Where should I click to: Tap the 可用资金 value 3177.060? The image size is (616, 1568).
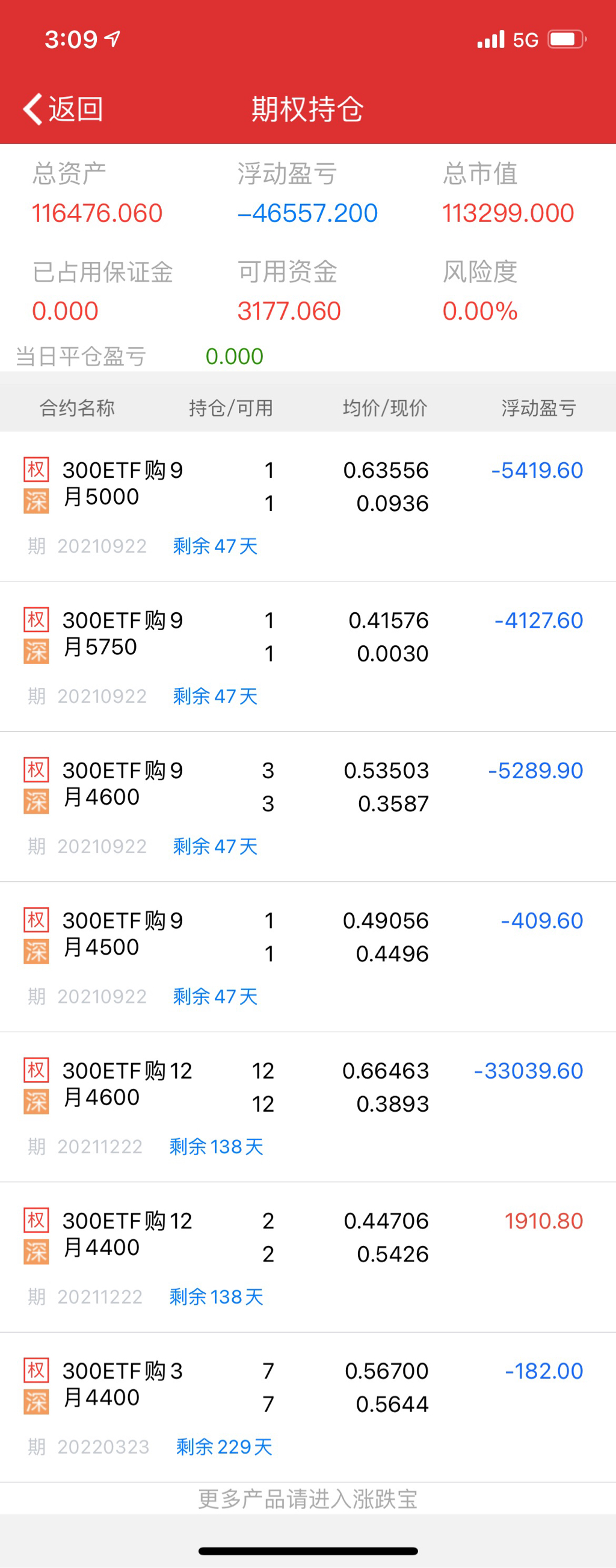(289, 311)
